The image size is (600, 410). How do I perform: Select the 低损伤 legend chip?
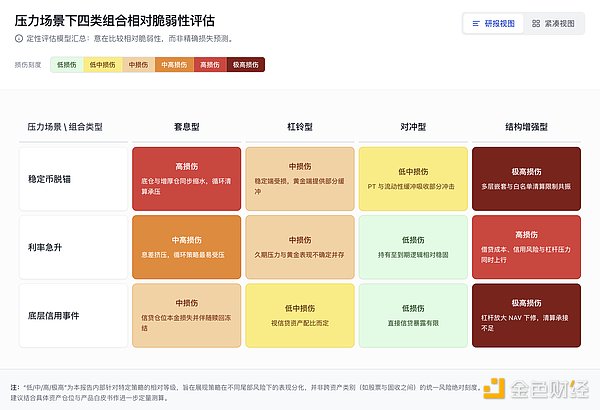[68, 65]
